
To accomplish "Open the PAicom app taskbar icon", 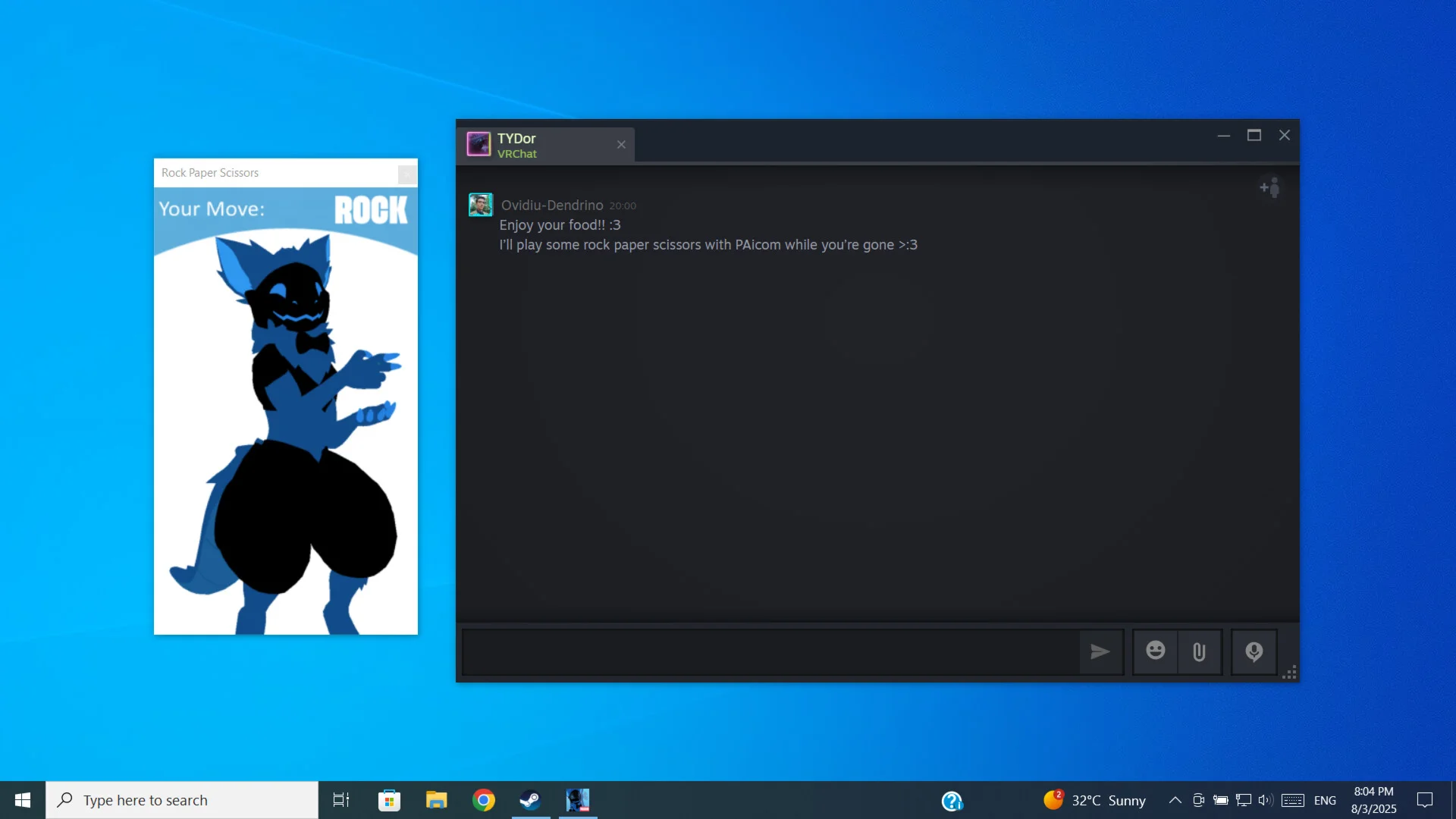I will [x=578, y=800].
